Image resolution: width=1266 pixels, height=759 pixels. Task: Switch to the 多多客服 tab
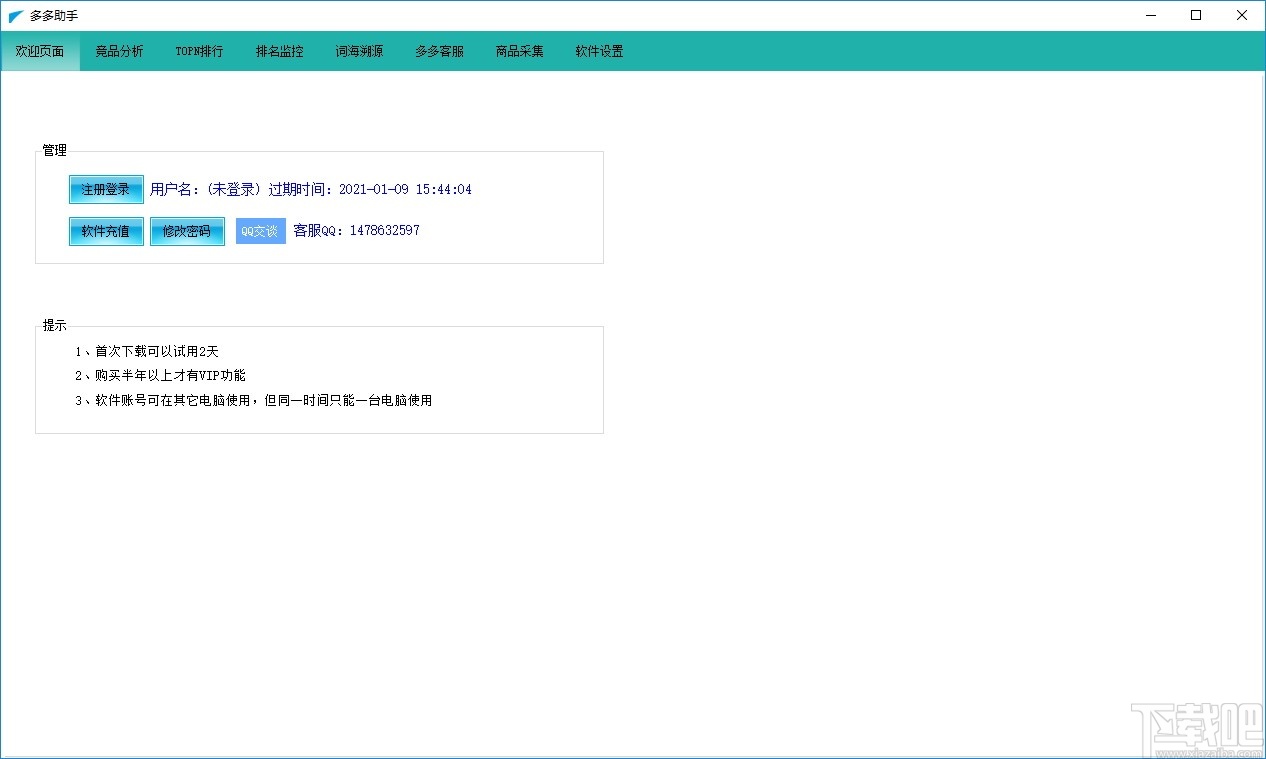click(x=440, y=51)
